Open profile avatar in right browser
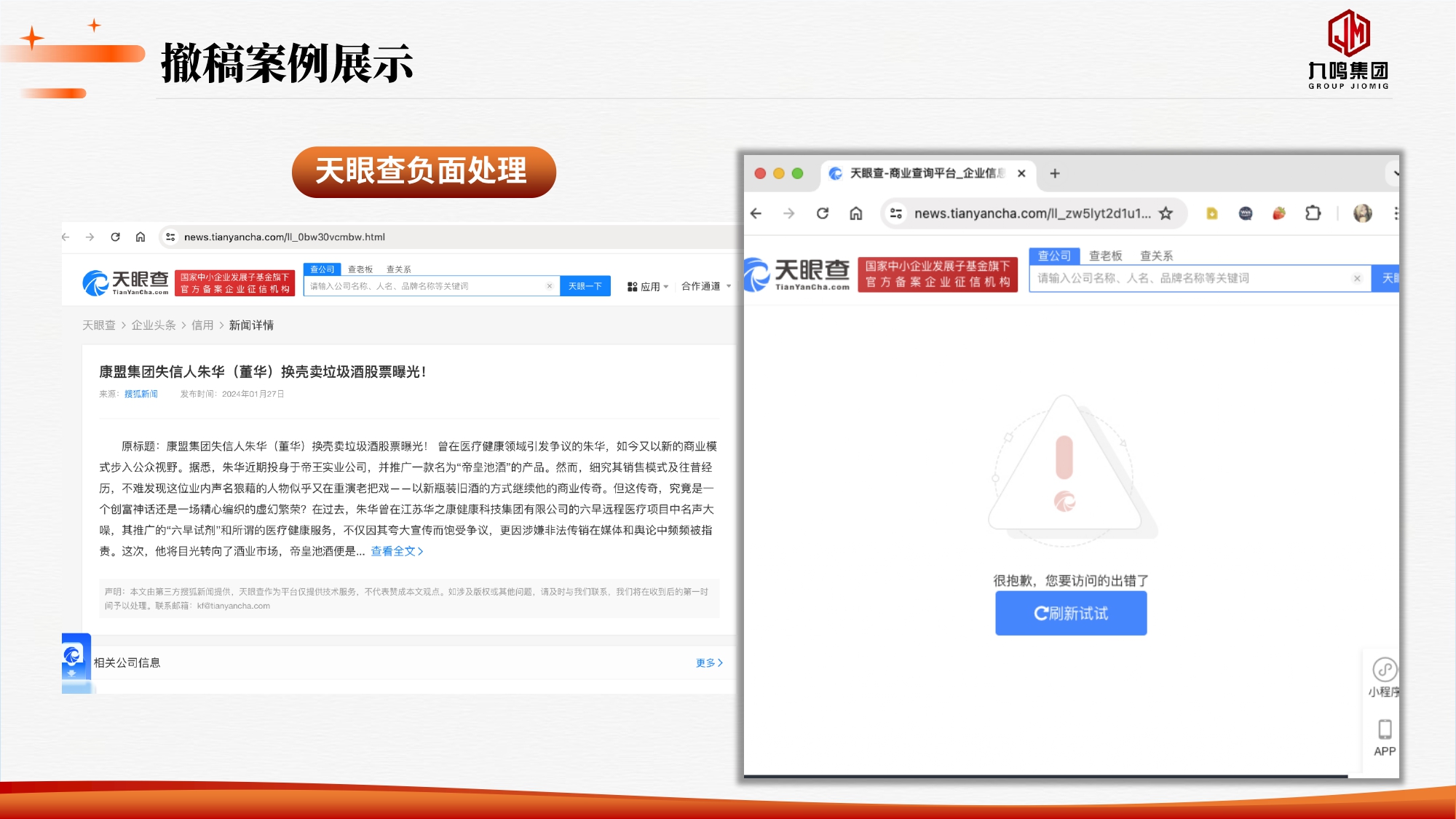1456x819 pixels. point(1363,213)
